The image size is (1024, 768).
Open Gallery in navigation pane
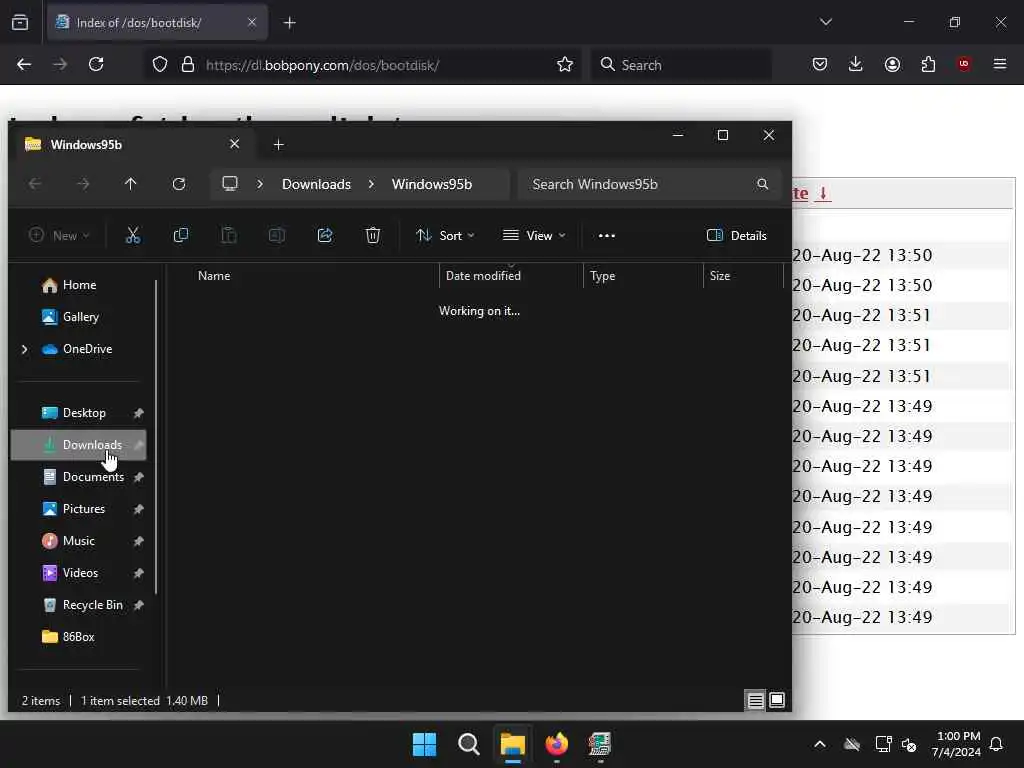80,317
